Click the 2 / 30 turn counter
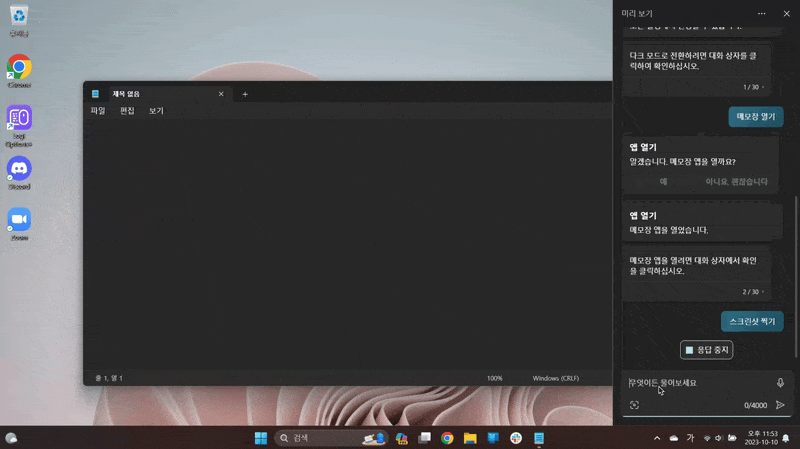 [x=751, y=292]
